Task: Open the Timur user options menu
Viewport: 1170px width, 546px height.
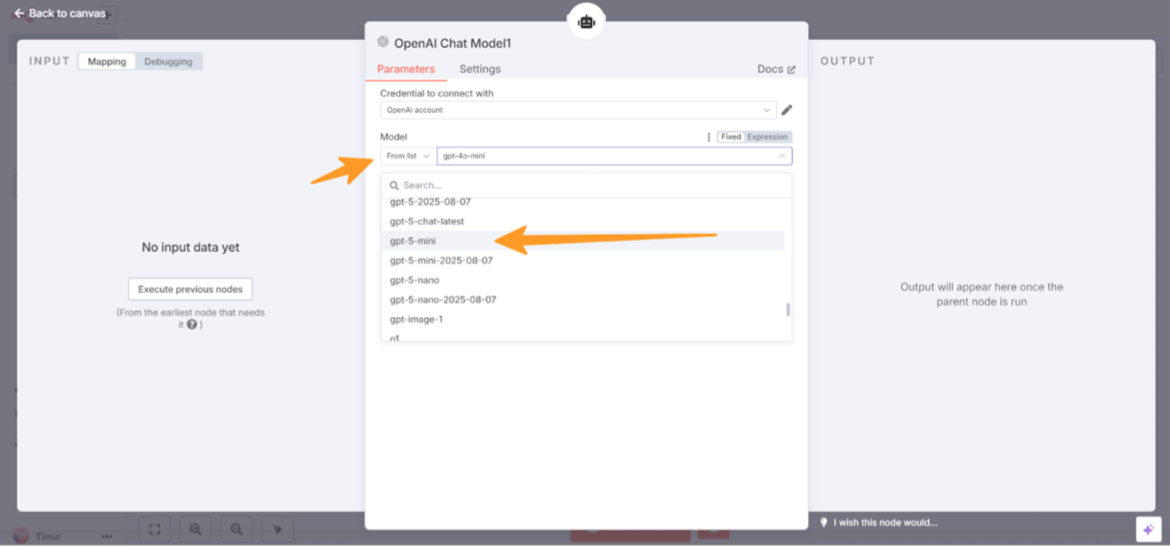Action: pyautogui.click(x=107, y=536)
